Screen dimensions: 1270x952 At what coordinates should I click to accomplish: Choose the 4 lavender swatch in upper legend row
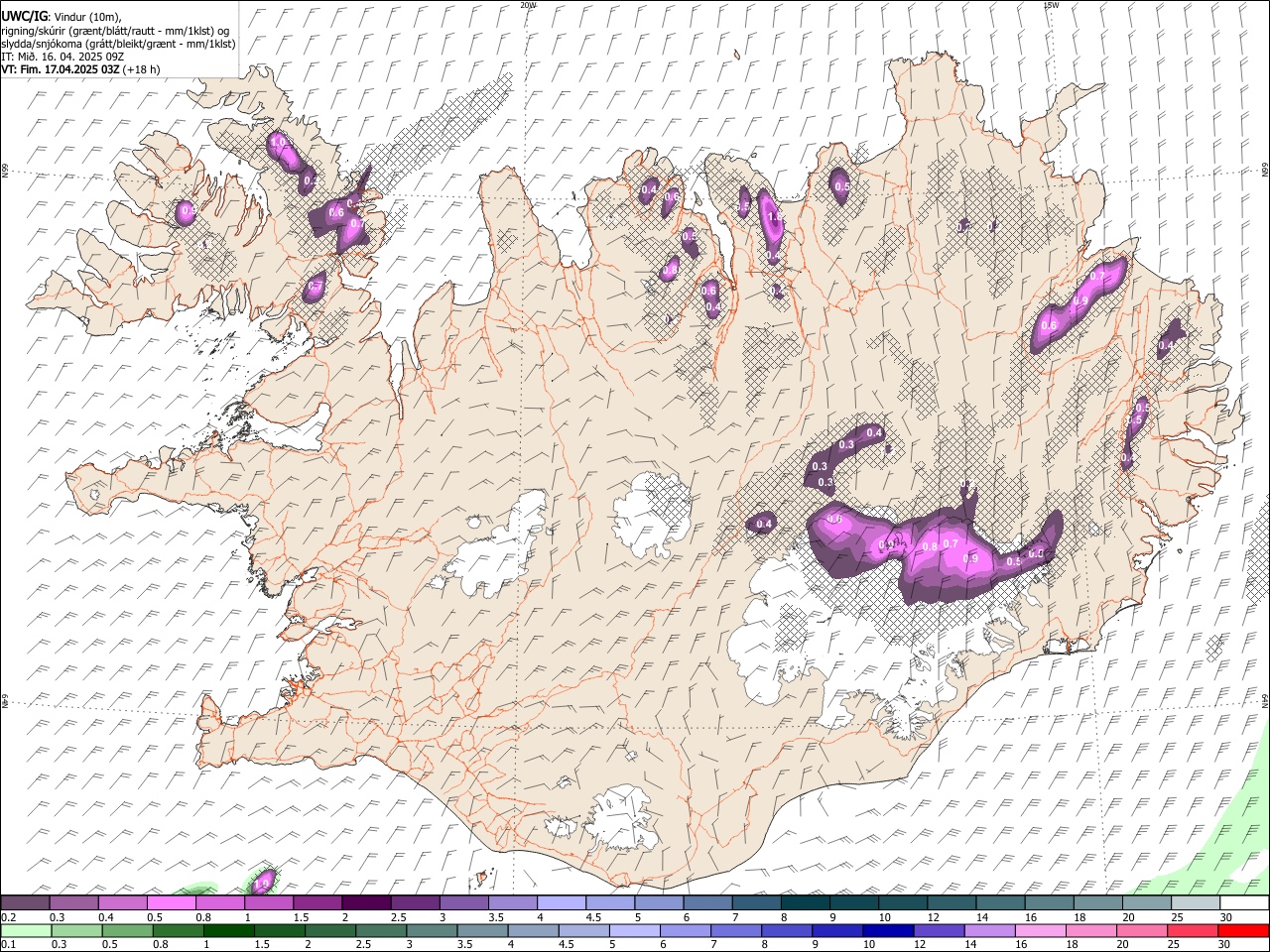pos(562,902)
